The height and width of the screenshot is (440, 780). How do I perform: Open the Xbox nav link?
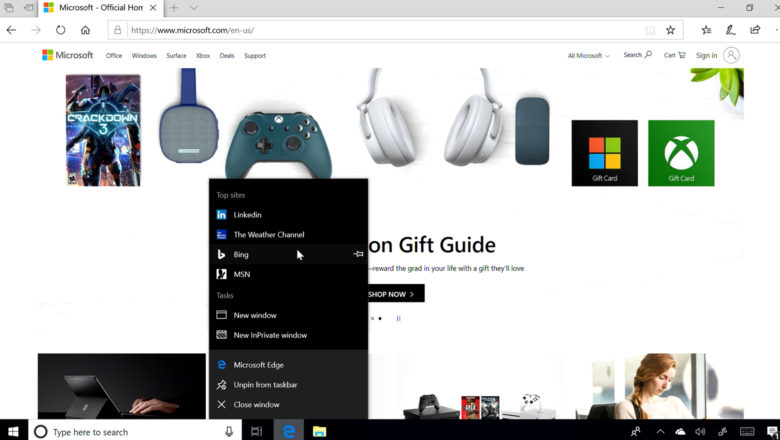tap(203, 56)
